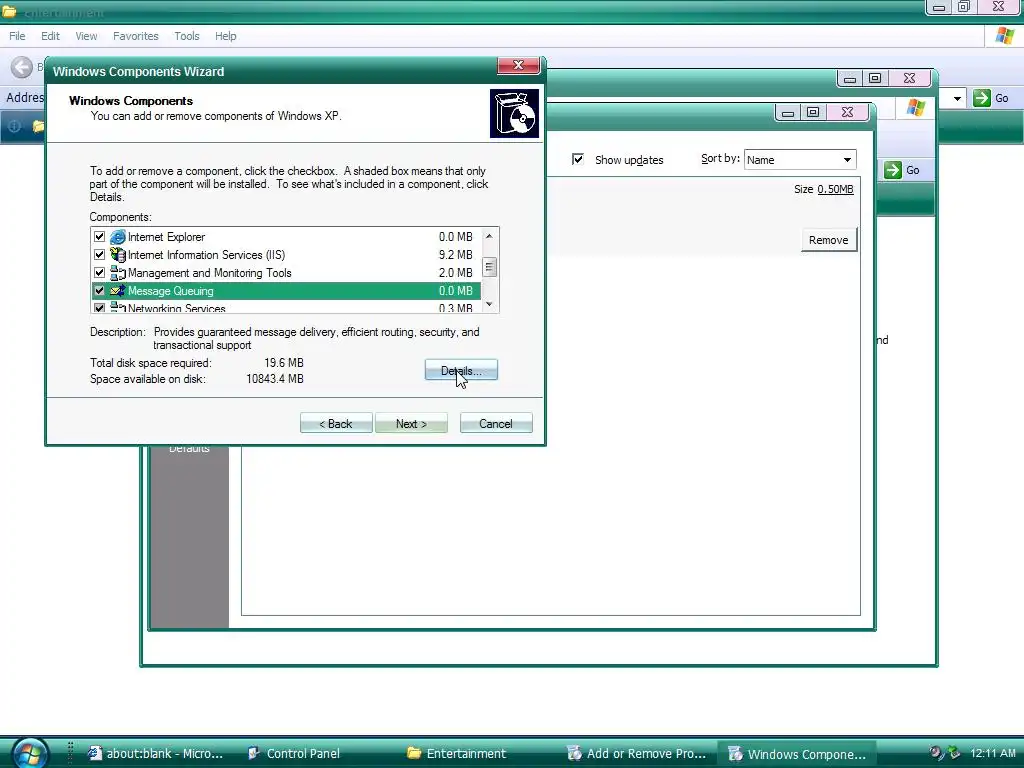Open the Tools menu
This screenshot has width=1024, height=768.
pyautogui.click(x=187, y=36)
